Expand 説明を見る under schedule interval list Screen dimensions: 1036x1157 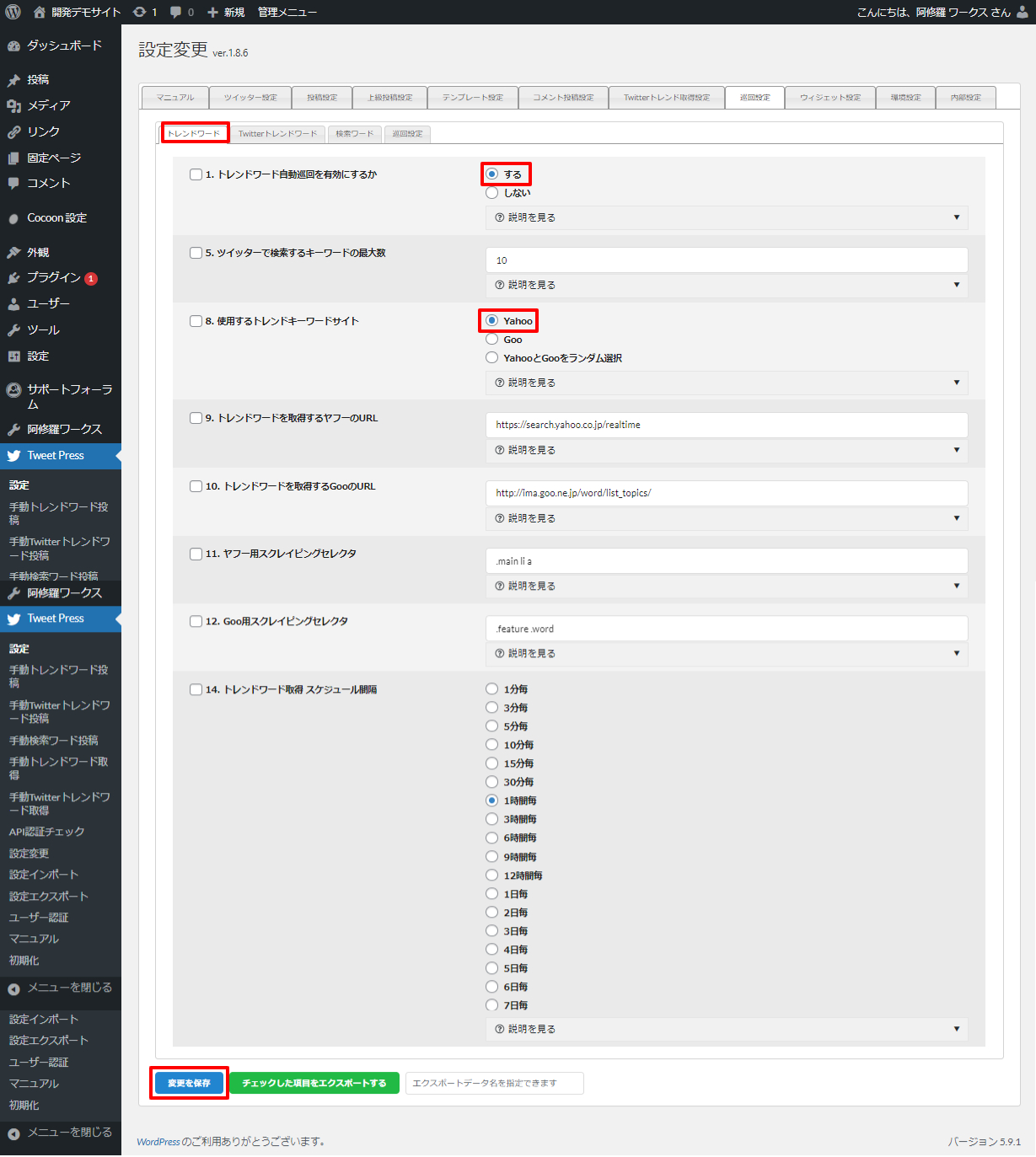coord(727,1029)
